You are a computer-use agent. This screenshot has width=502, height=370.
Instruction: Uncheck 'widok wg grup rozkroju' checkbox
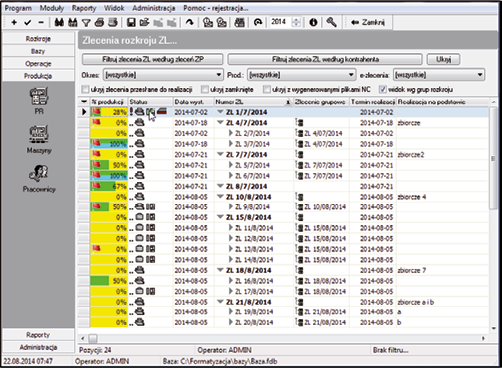383,89
